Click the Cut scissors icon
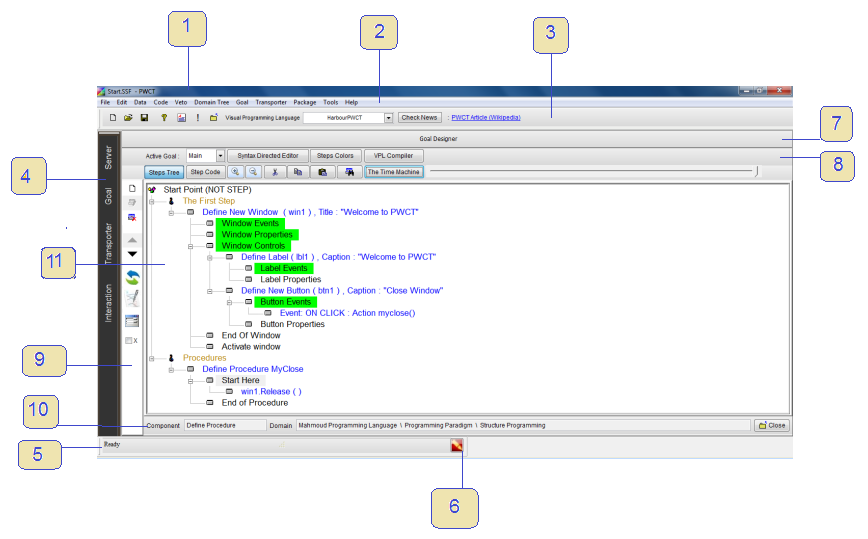Image resolution: width=868 pixels, height=539 pixels. [275, 172]
